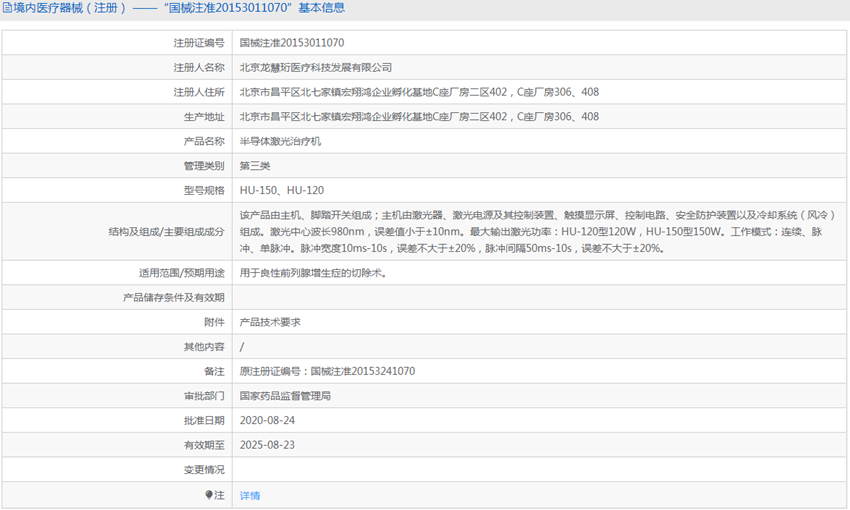Image resolution: width=850 pixels, height=510 pixels.
Task: Click the address value in 注册人住所 row
Action: click(x=419, y=92)
